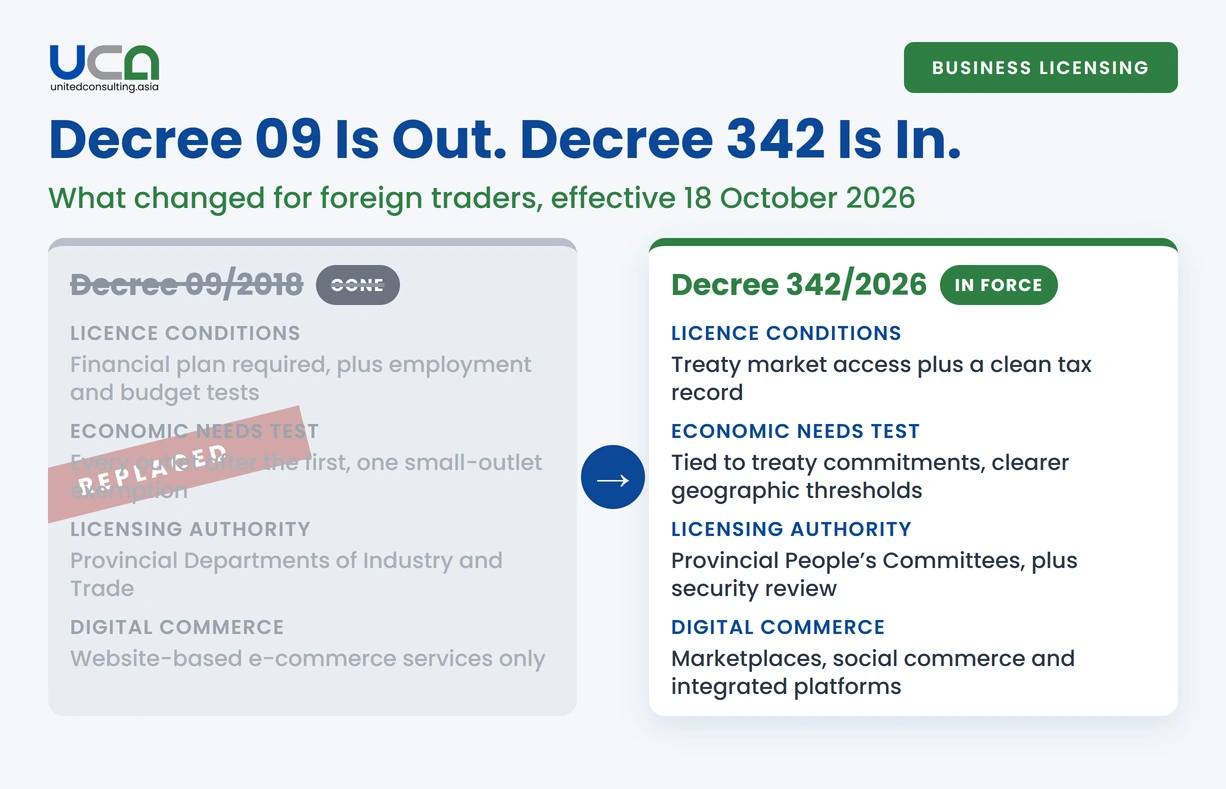Viewport: 1226px width, 789px height.
Task: Click 'Provincial Departments of Industry and Trade'
Action: (x=286, y=574)
